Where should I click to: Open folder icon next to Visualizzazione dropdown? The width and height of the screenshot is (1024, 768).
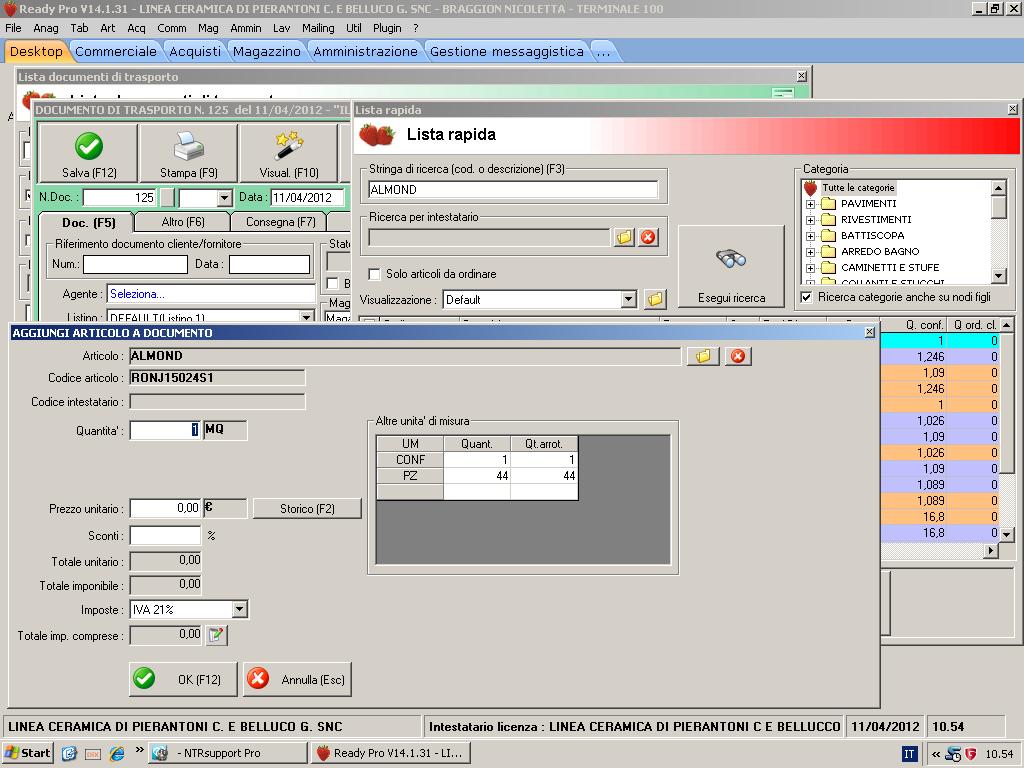pyautogui.click(x=655, y=300)
